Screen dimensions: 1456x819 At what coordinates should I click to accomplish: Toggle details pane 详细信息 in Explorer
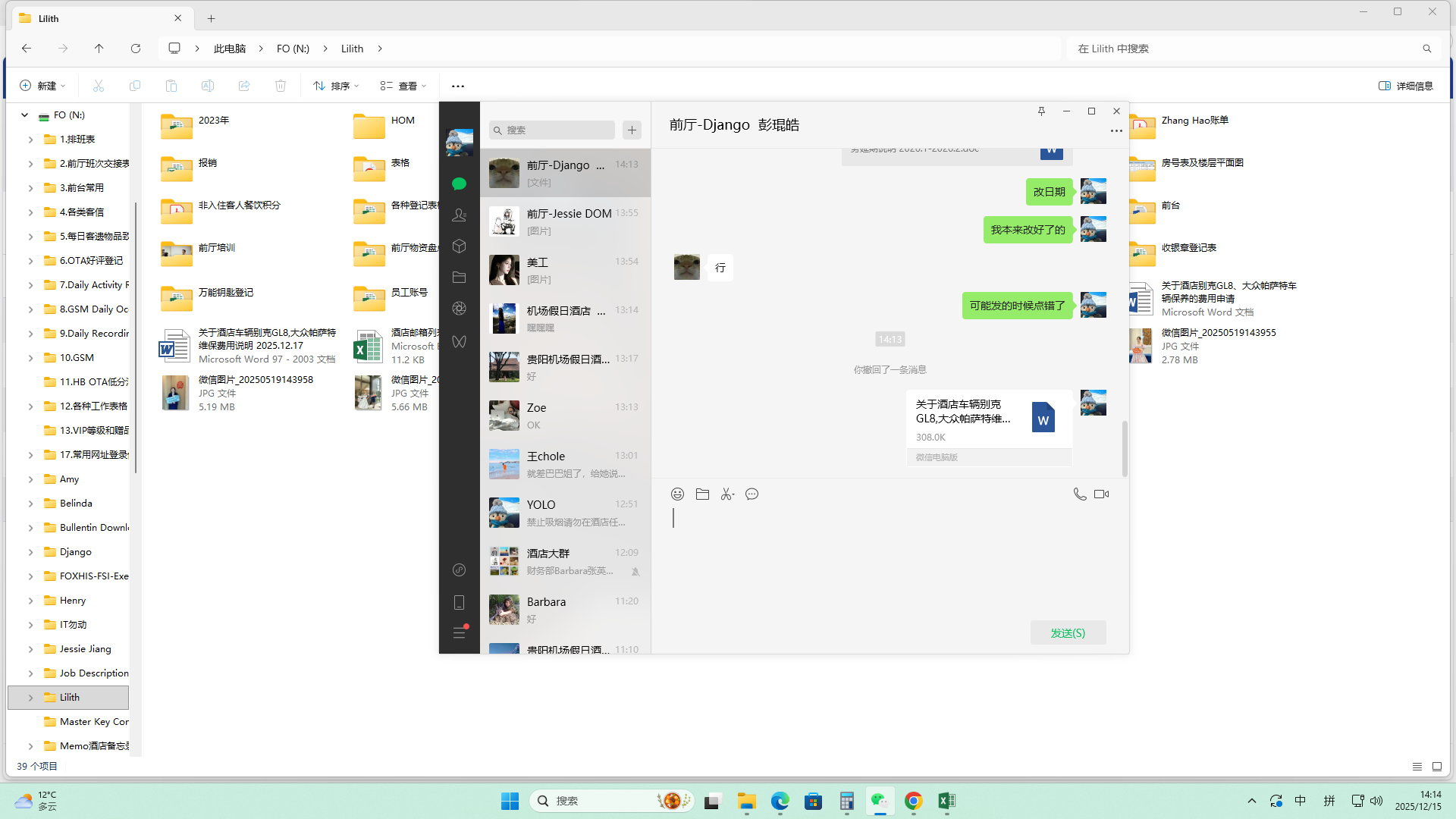[1406, 86]
